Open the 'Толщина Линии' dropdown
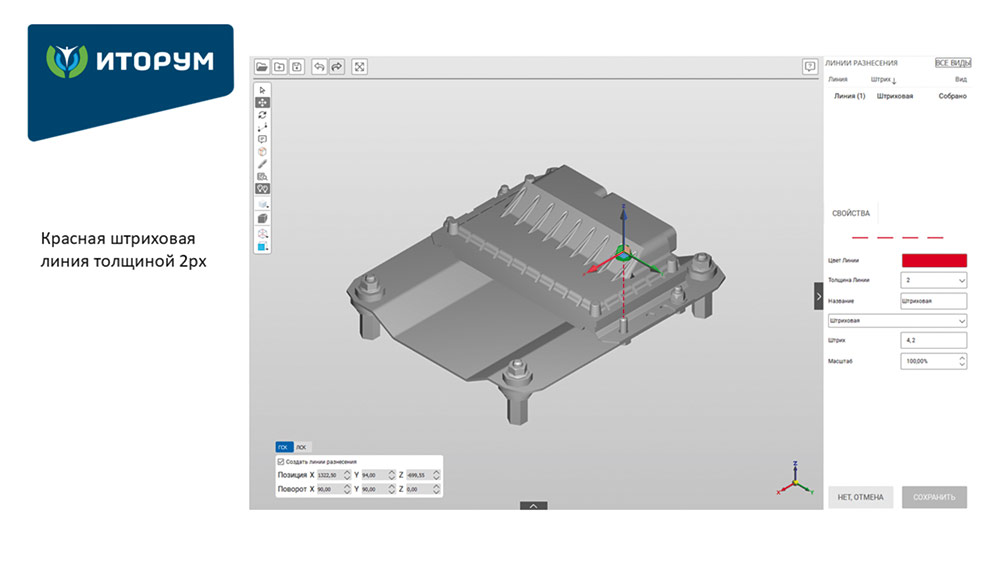The width and height of the screenshot is (1000, 563). 934,281
